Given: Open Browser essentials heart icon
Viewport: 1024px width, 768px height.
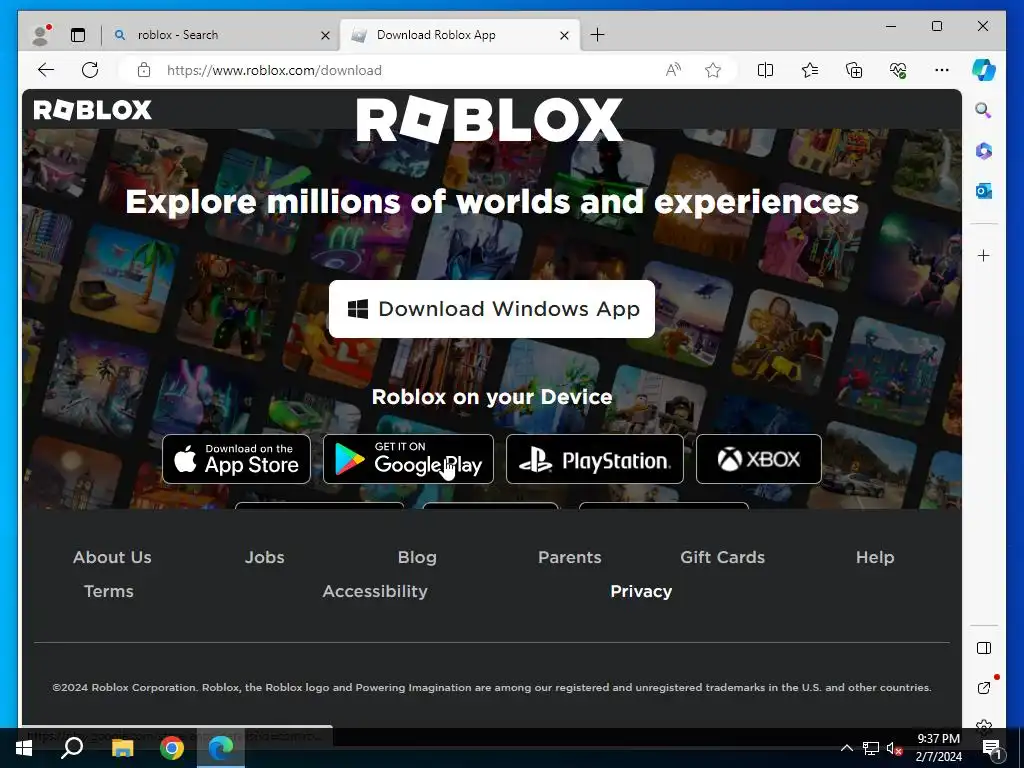Looking at the screenshot, I should (x=898, y=70).
